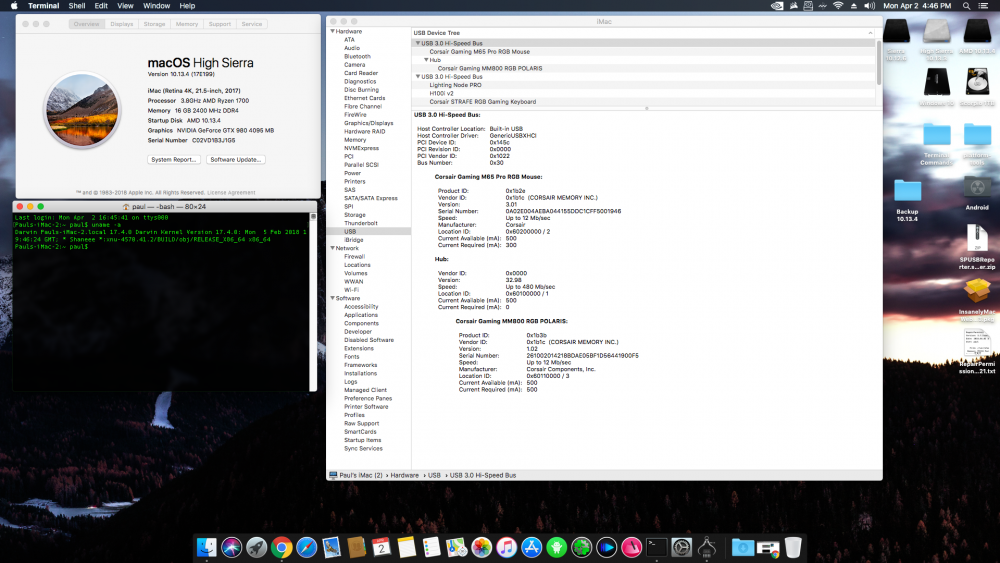The width and height of the screenshot is (1000, 563).
Task: Open the Window menu
Action: click(156, 6)
